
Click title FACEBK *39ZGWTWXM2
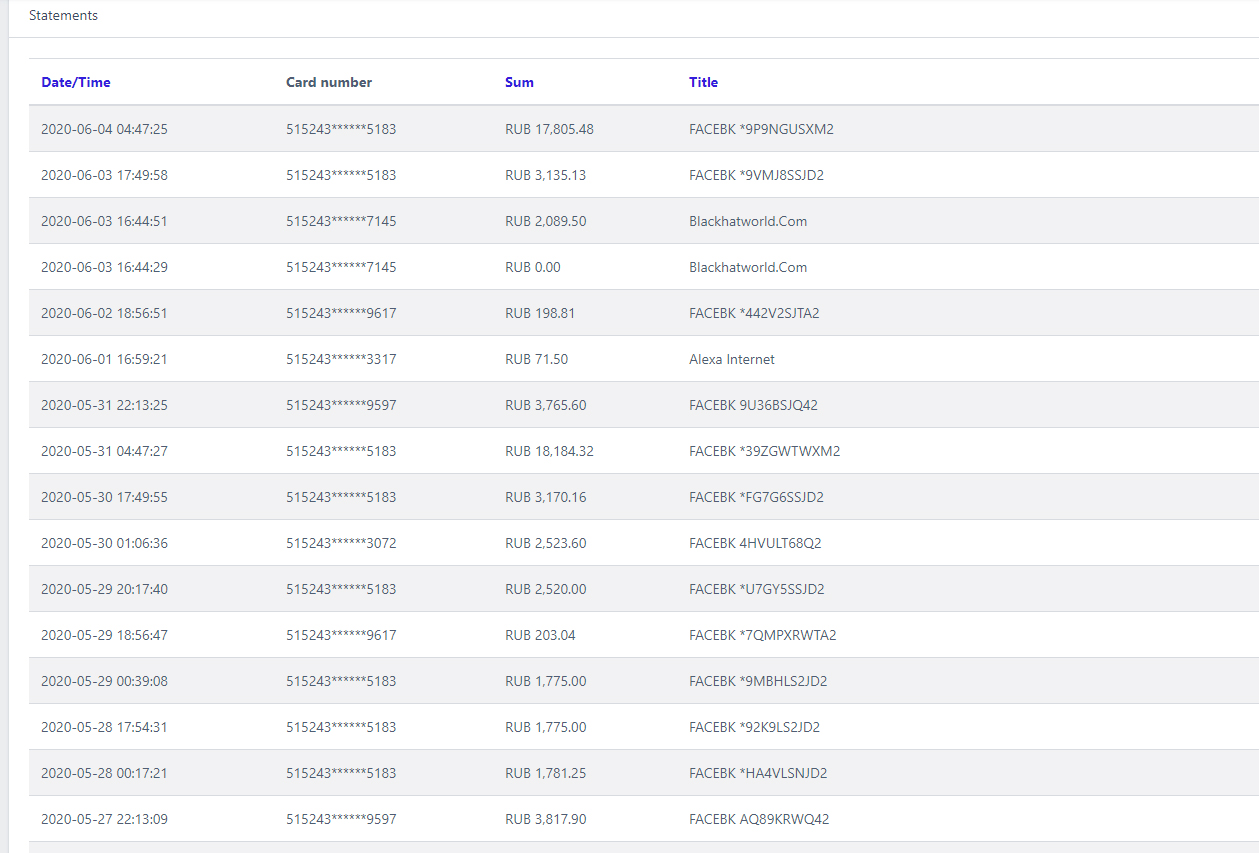pos(764,451)
